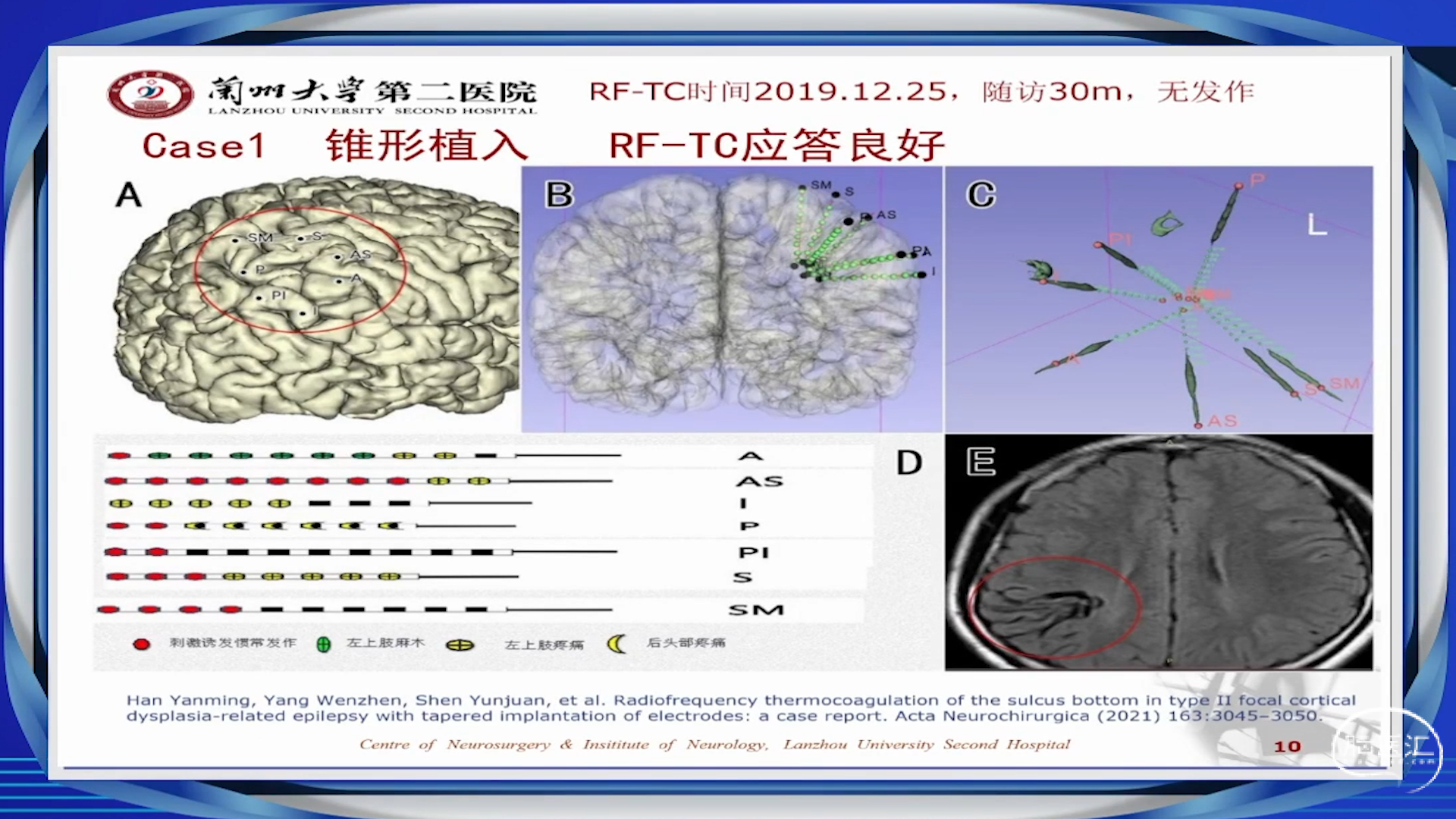Click panel letter C label
The image size is (1456, 819).
[981, 196]
